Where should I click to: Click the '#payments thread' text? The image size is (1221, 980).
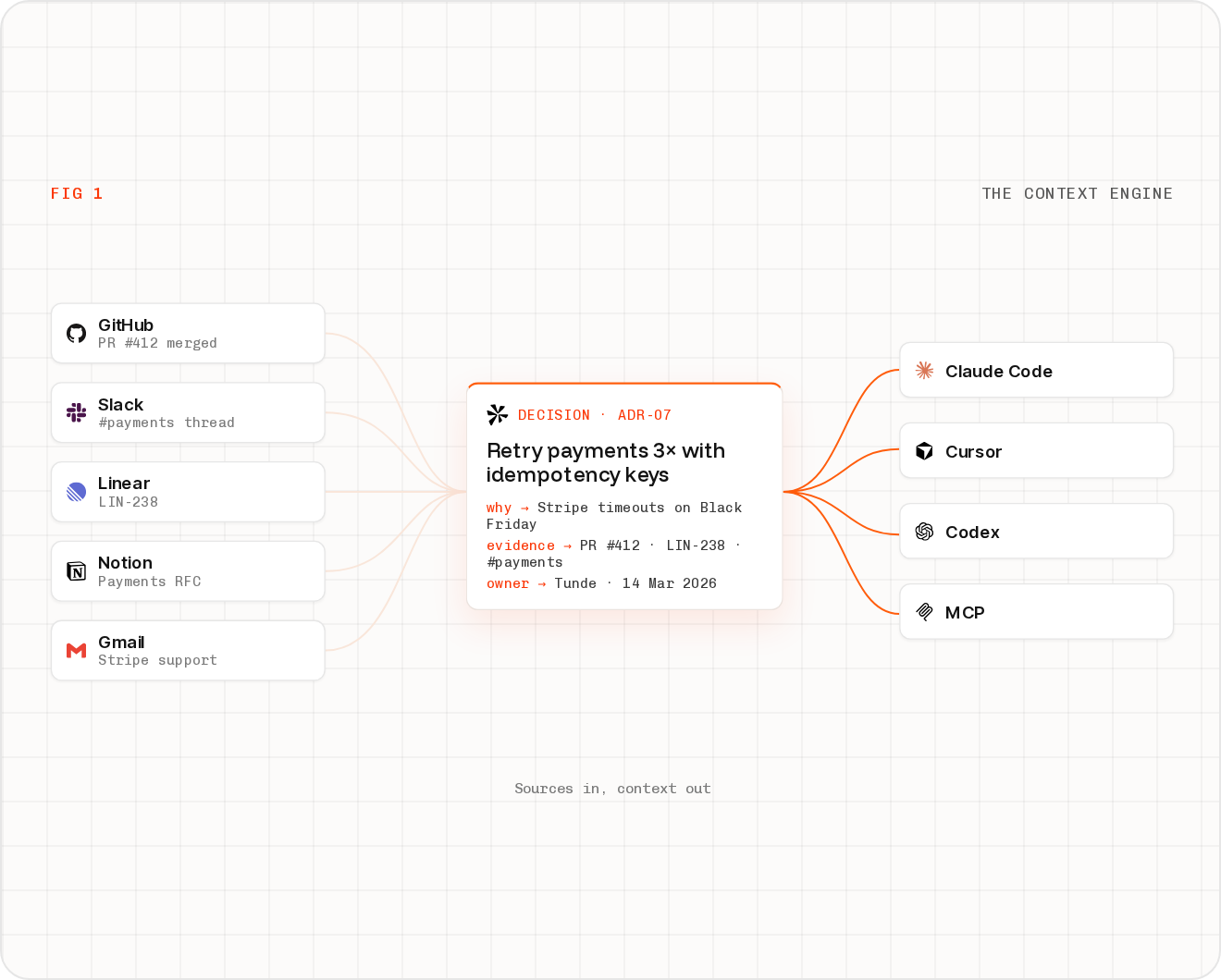pos(166,423)
